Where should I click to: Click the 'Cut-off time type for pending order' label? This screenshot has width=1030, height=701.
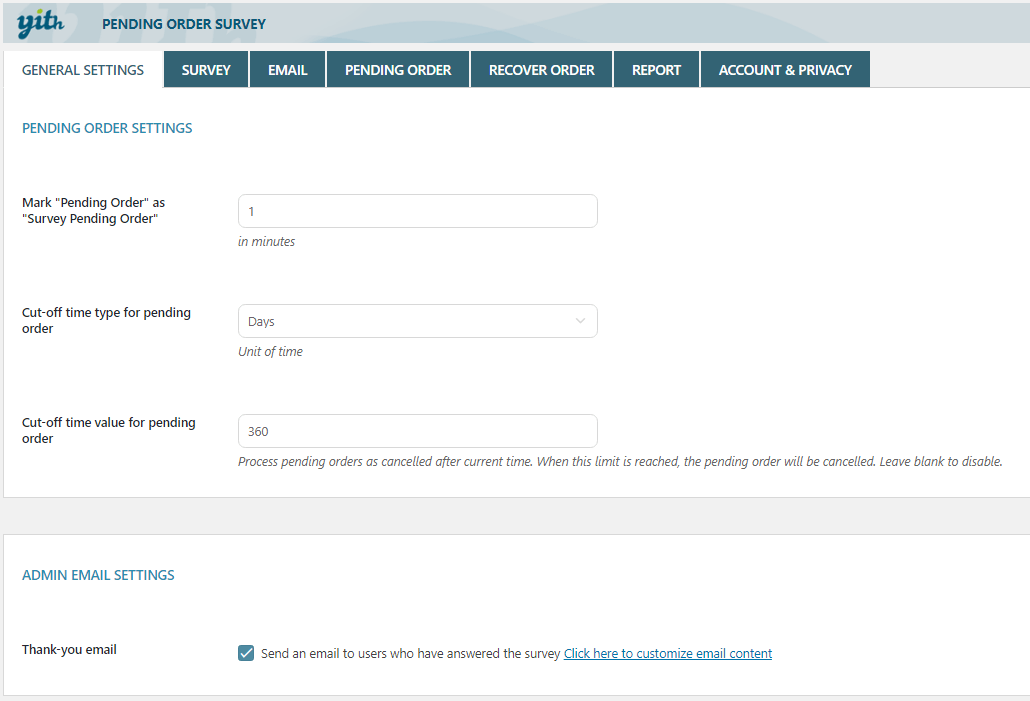click(x=106, y=320)
